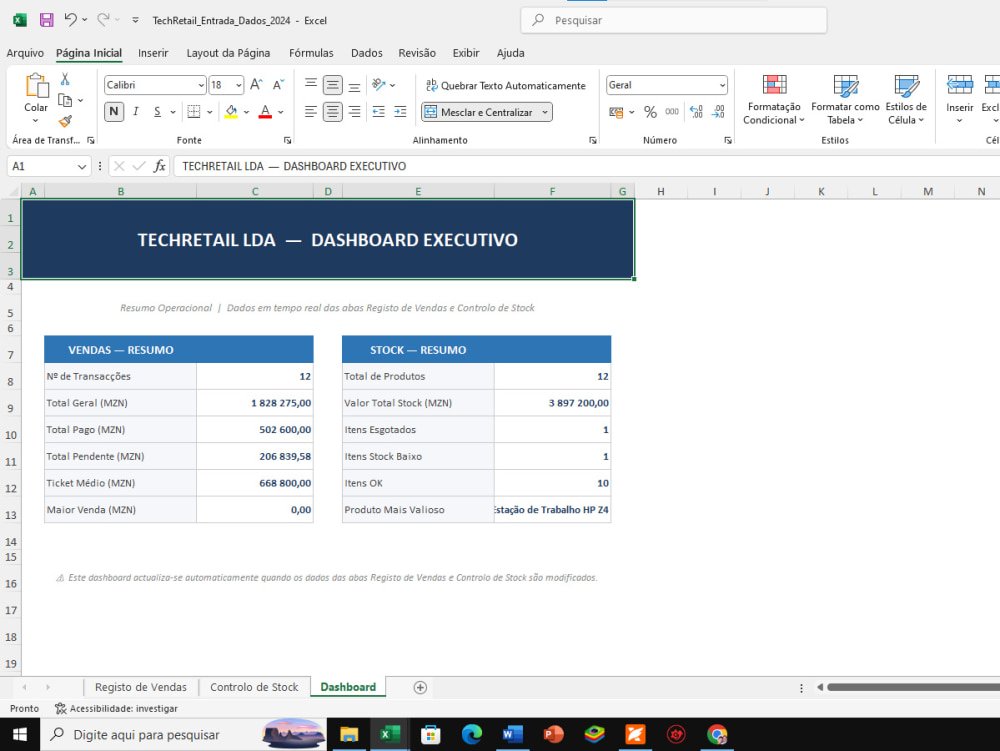This screenshot has width=1000, height=751.
Task: Toggle underline S formatting
Action: point(158,112)
